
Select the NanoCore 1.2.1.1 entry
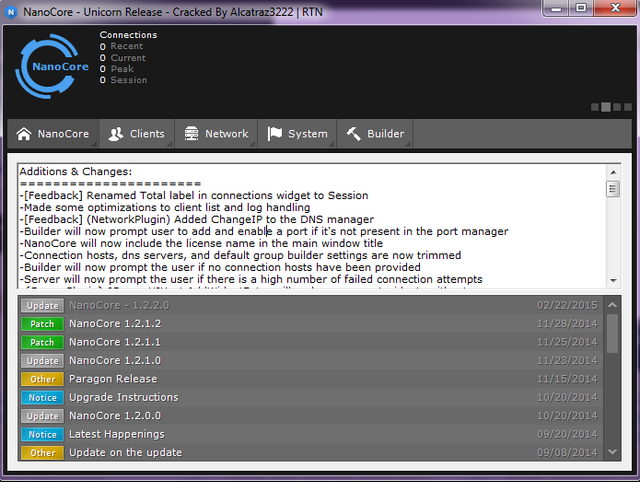(311, 342)
